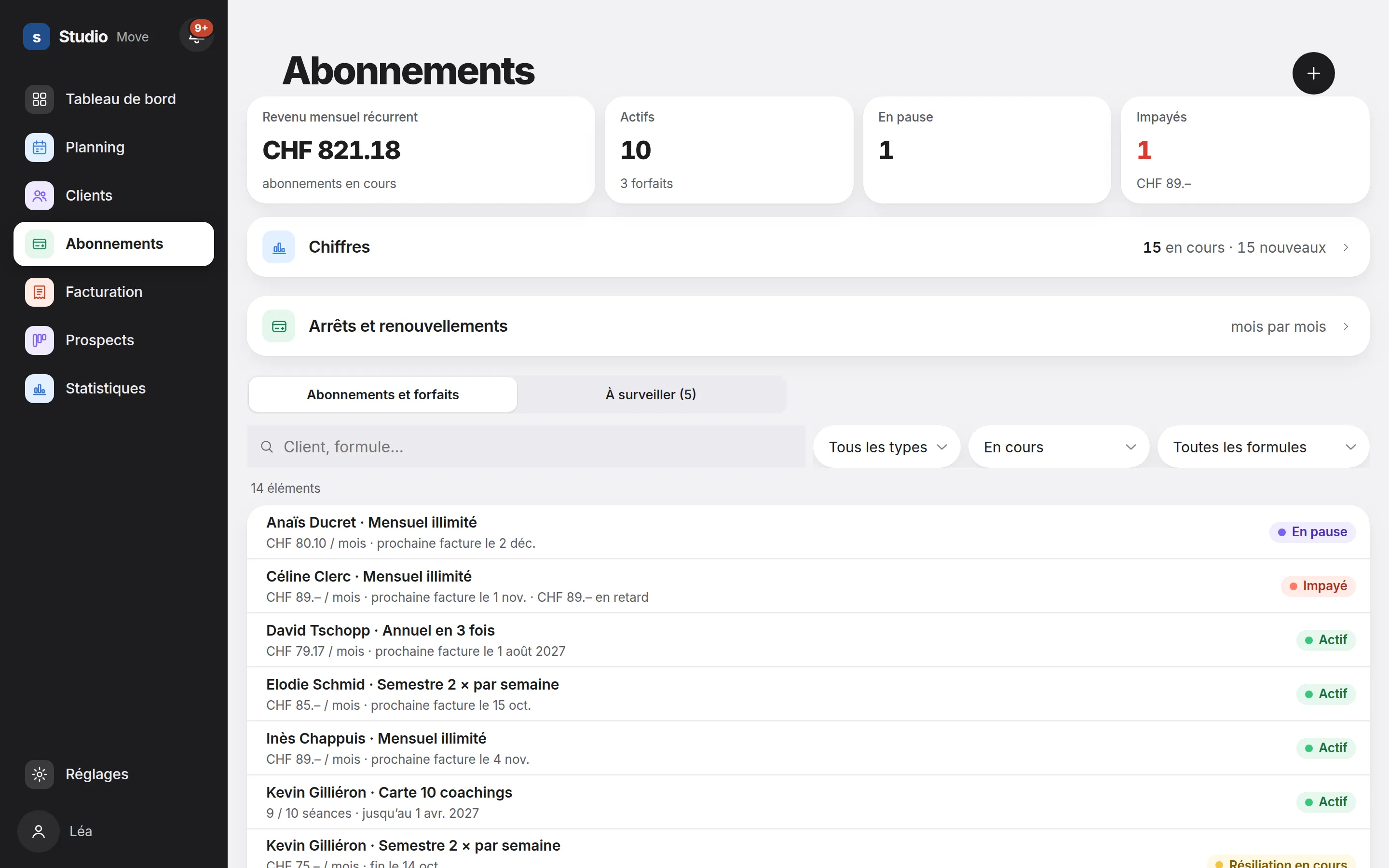The image size is (1389, 868).
Task: Click Actif badge on Carte 10 coachings row
Action: pos(1326,802)
